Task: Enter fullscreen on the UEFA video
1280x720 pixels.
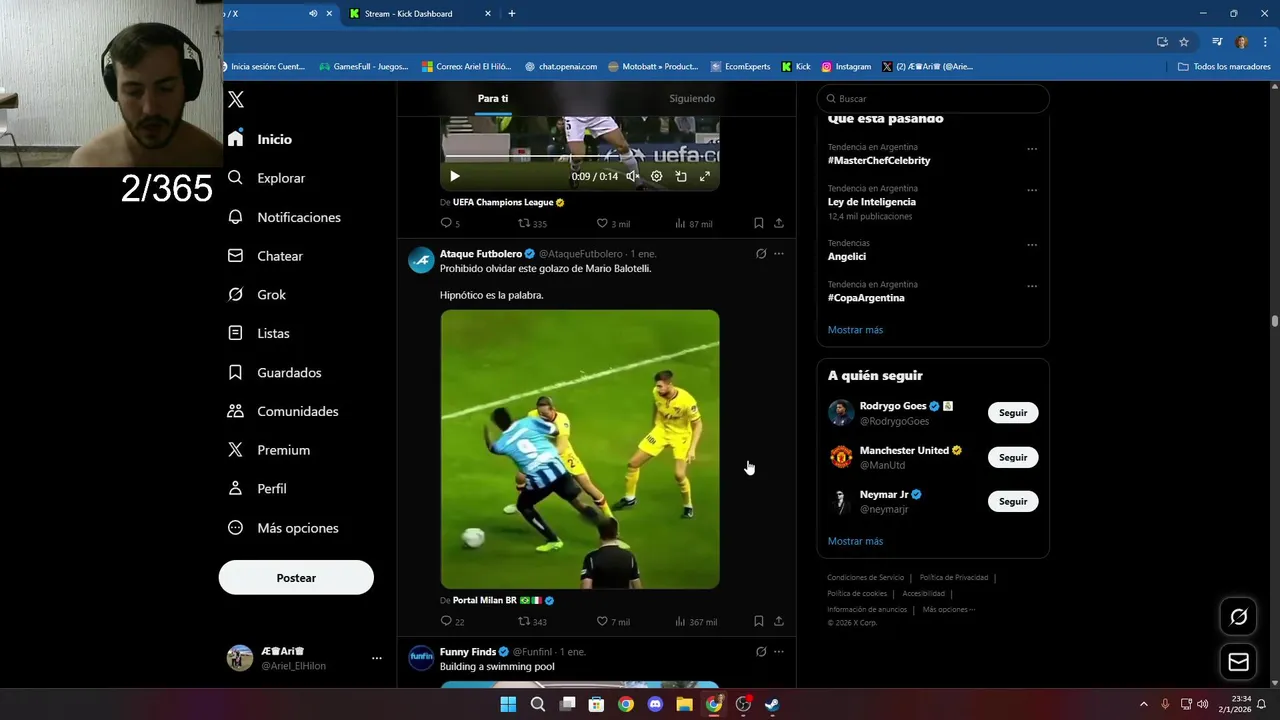Action: [705, 176]
